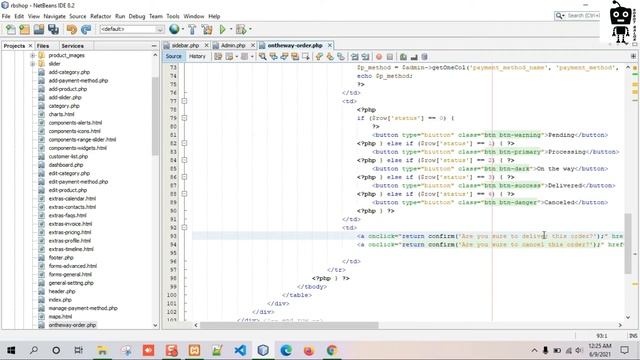Screen dimensions: 640x360
Task: Open the browser selection dropdown arrow beside the globe
Action: [x=182, y=29]
